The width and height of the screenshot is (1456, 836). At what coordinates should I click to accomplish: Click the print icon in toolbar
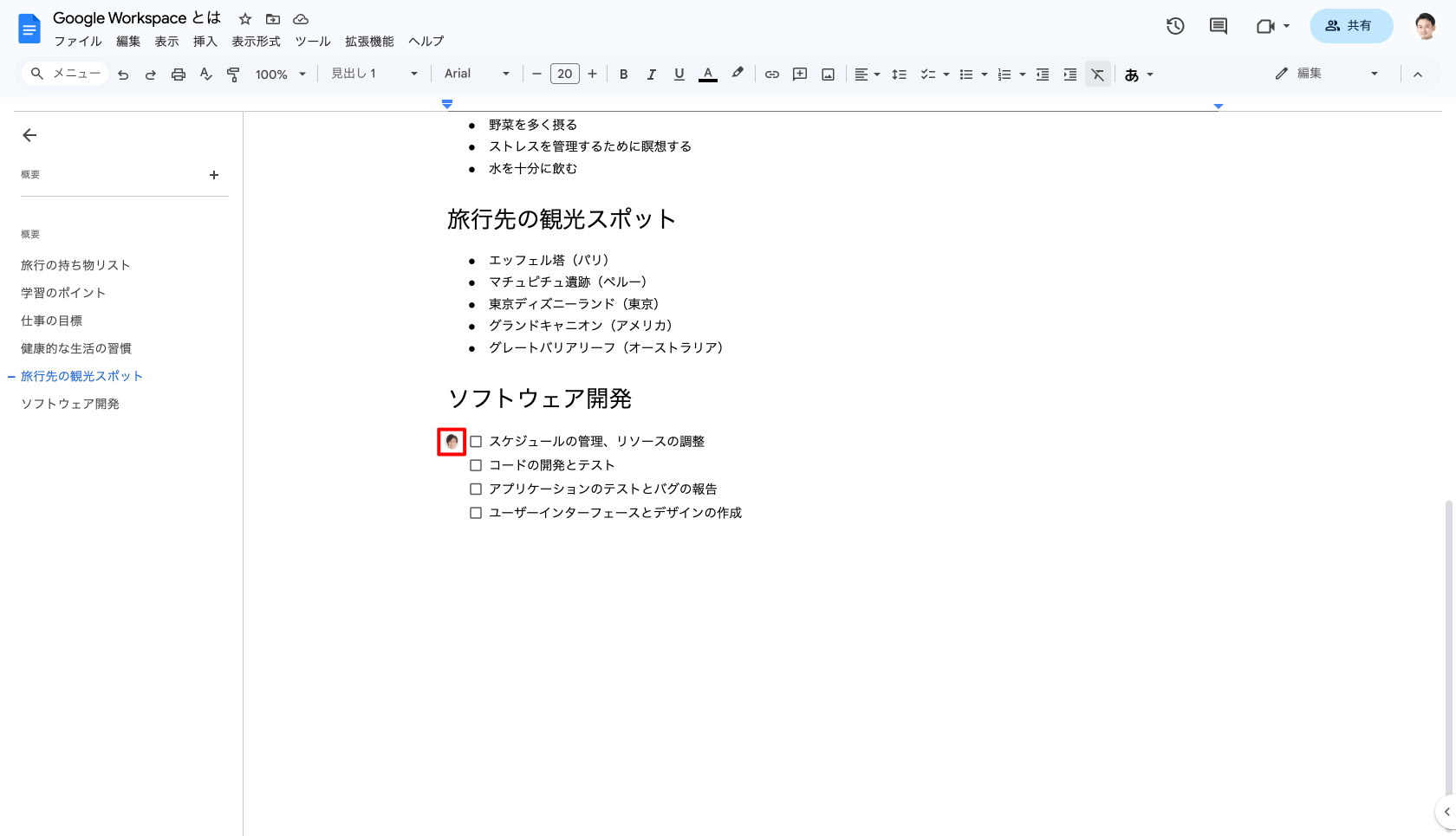tap(179, 75)
